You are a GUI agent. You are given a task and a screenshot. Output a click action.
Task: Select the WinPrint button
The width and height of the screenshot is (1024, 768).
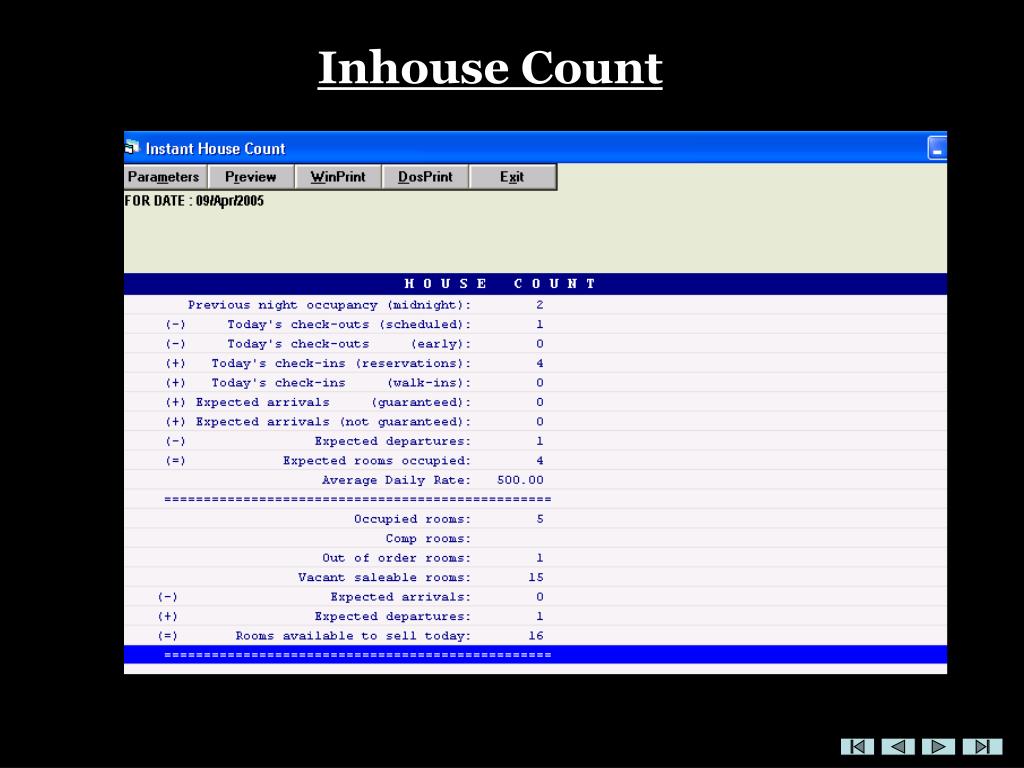coord(338,177)
